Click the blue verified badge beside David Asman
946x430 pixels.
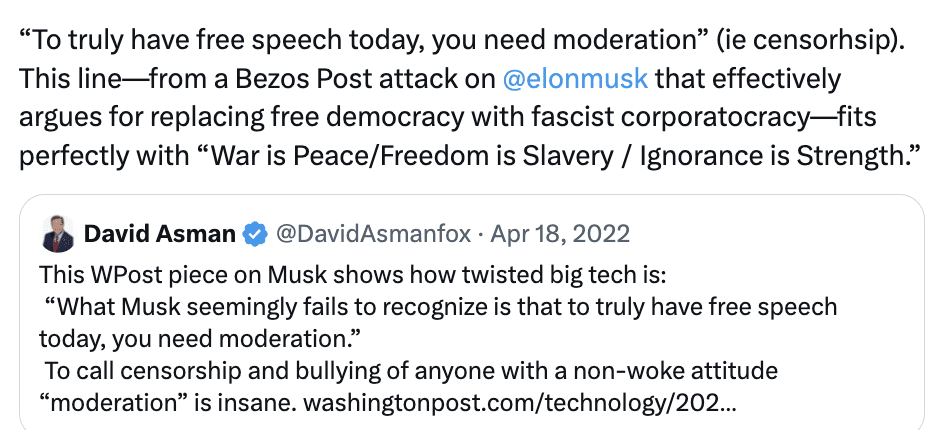coord(255,235)
